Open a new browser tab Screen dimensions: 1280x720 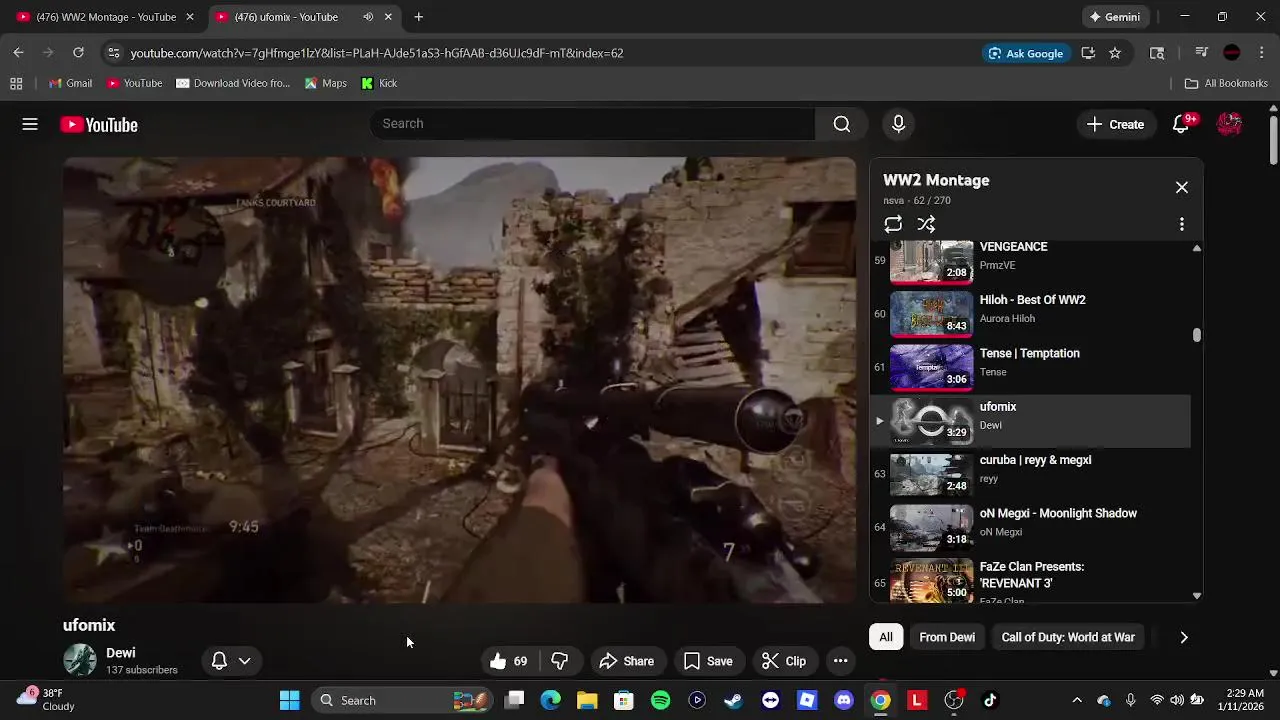[x=418, y=17]
